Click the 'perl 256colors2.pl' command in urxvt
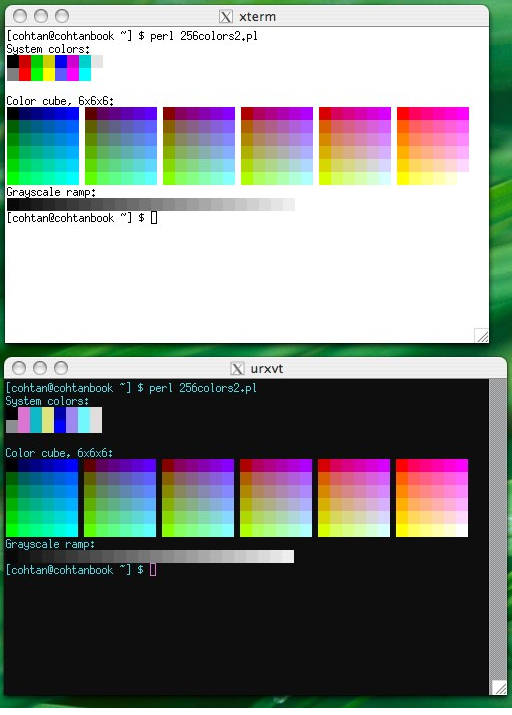 coord(203,388)
